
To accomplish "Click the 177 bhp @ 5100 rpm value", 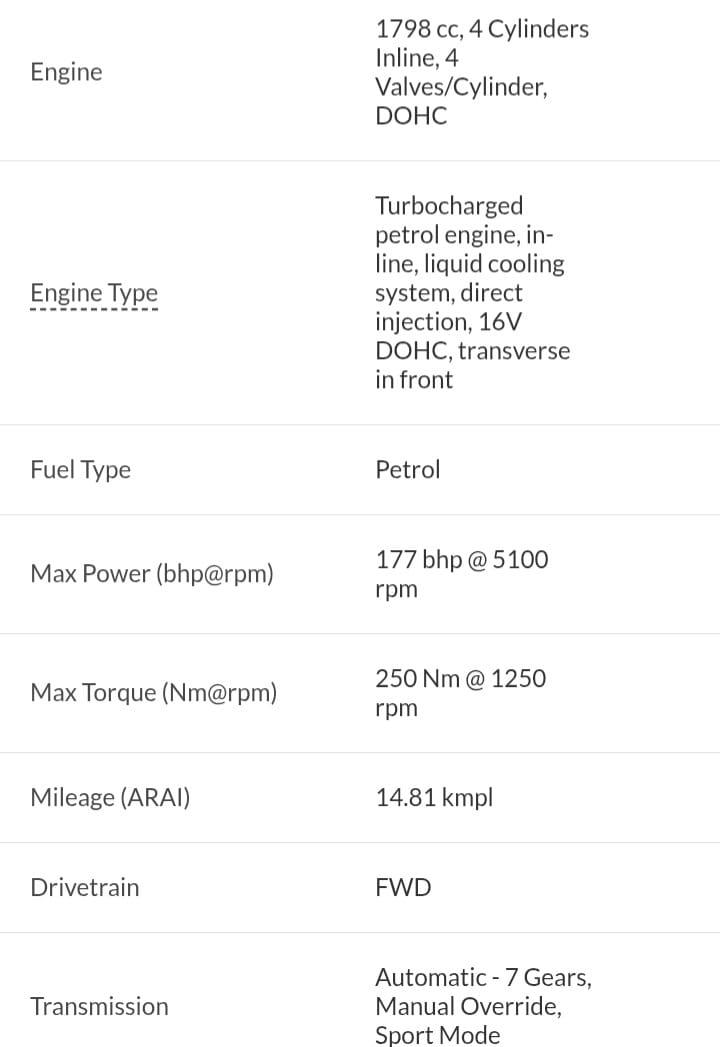I will [x=462, y=574].
